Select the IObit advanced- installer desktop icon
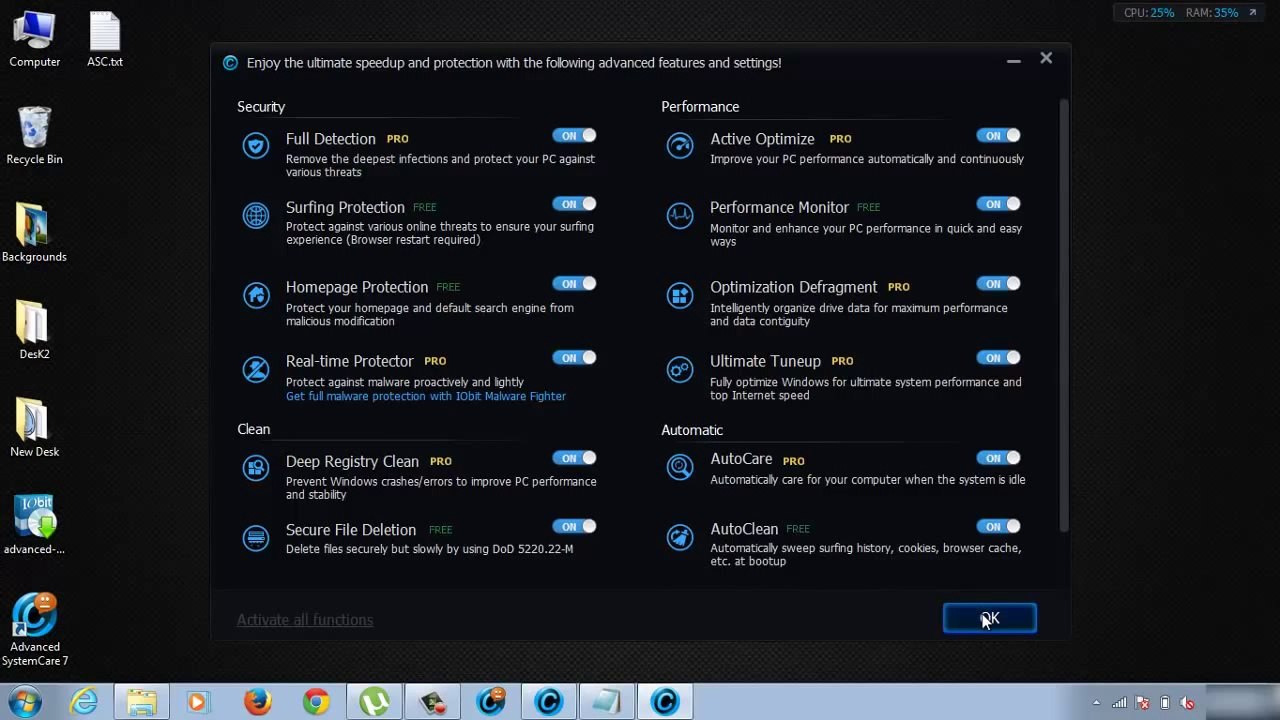Image resolution: width=1280 pixels, height=720 pixels. pyautogui.click(x=34, y=525)
